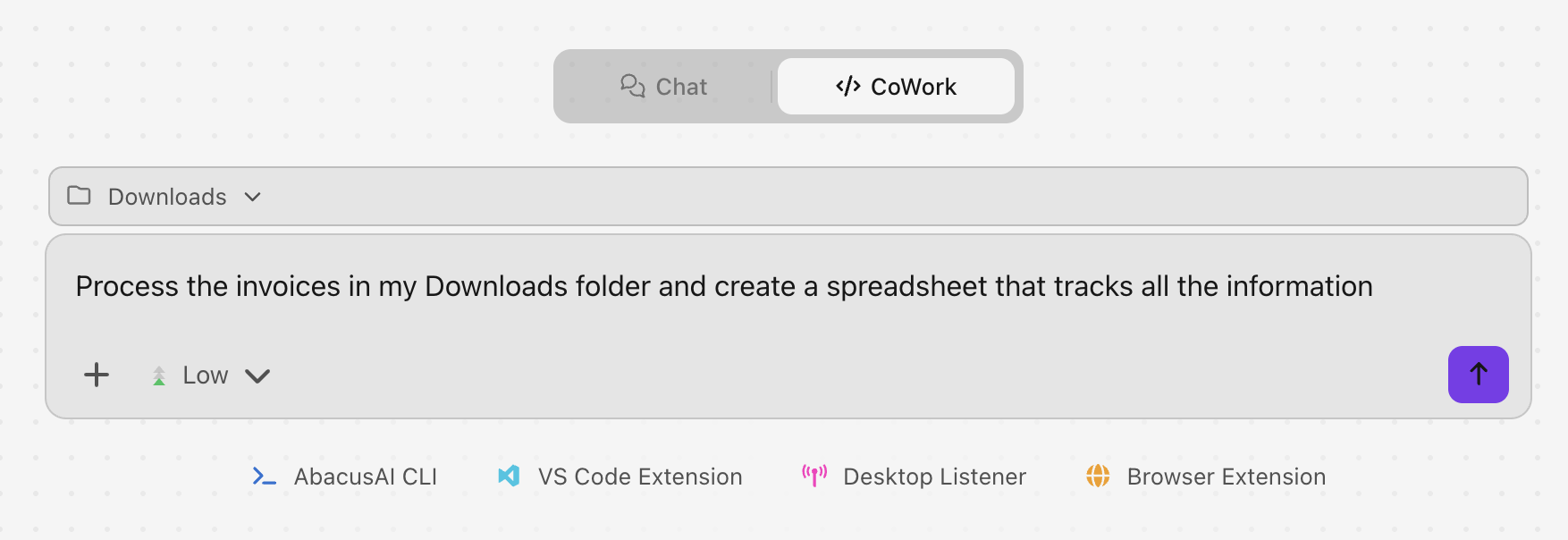Click the chevron next to Low
The width and height of the screenshot is (1568, 540).
pyautogui.click(x=257, y=376)
